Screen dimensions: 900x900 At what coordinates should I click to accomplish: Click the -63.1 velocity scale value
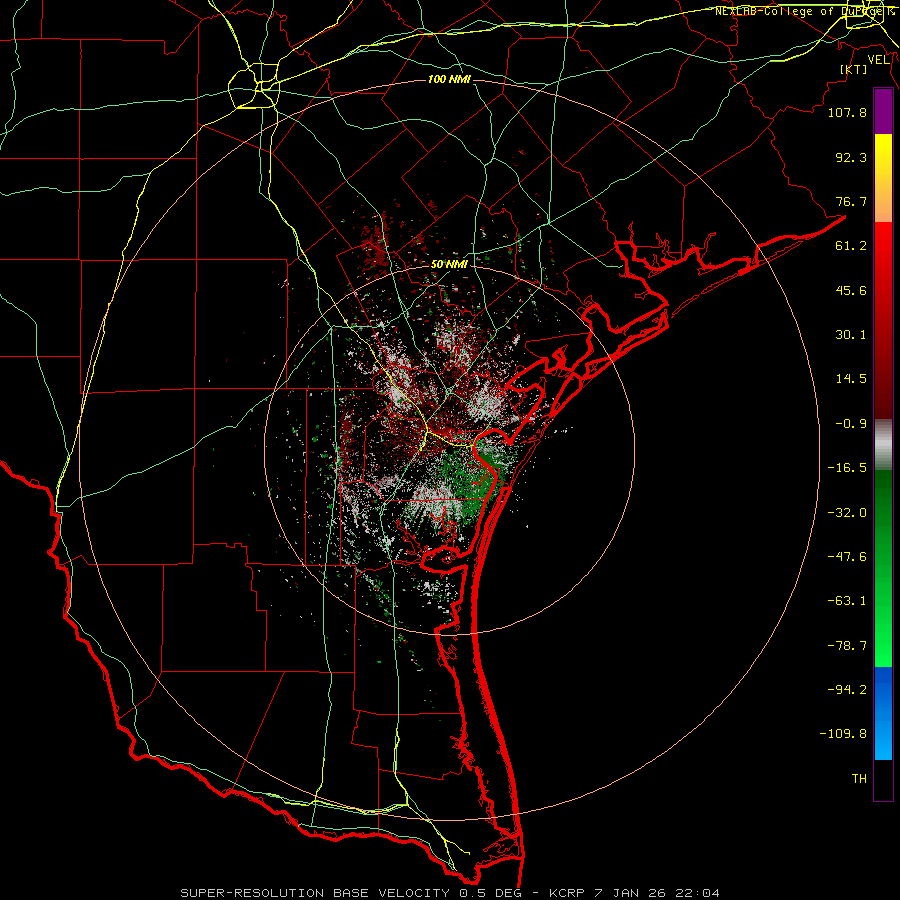tap(847, 601)
